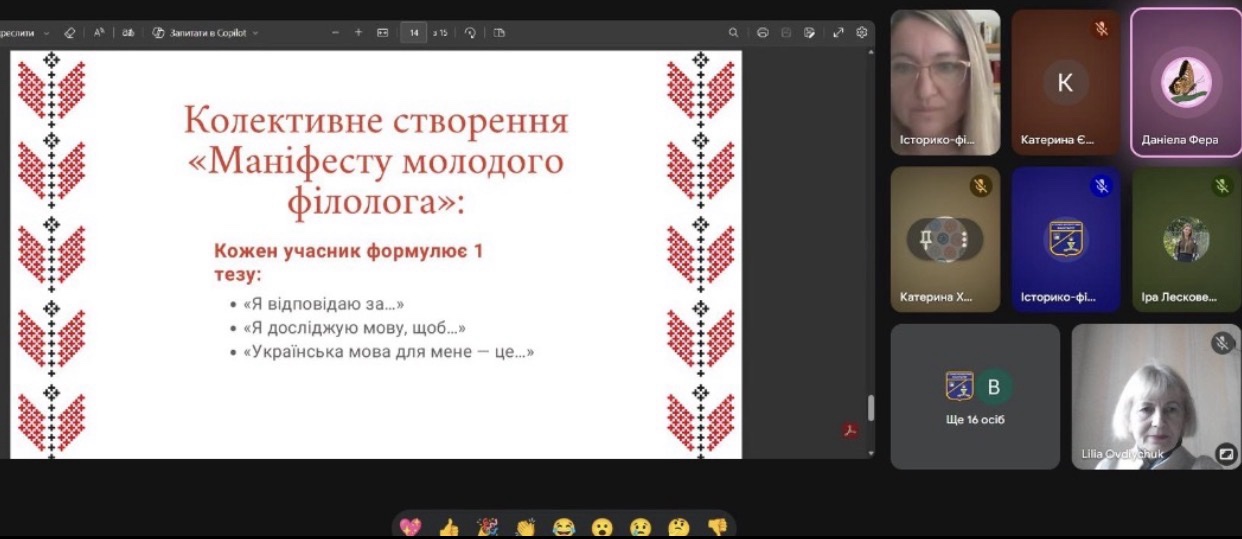
Task: Expand the Copilot dropdown arrow
Action: (255, 32)
